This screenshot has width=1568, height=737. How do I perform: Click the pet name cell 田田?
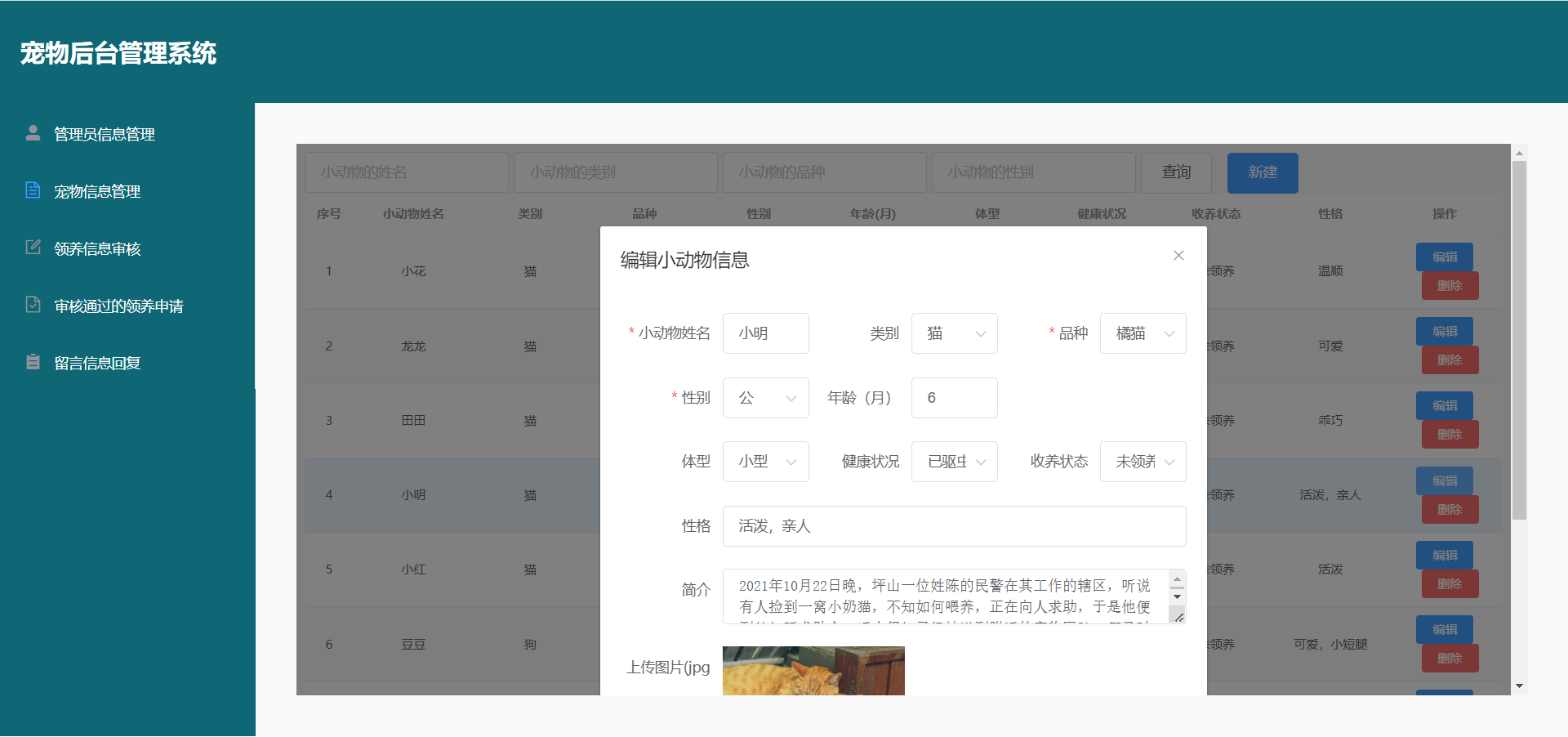coord(413,421)
